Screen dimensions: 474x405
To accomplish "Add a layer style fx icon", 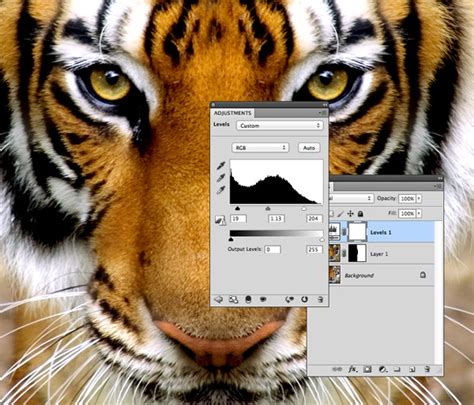I will pyautogui.click(x=353, y=369).
